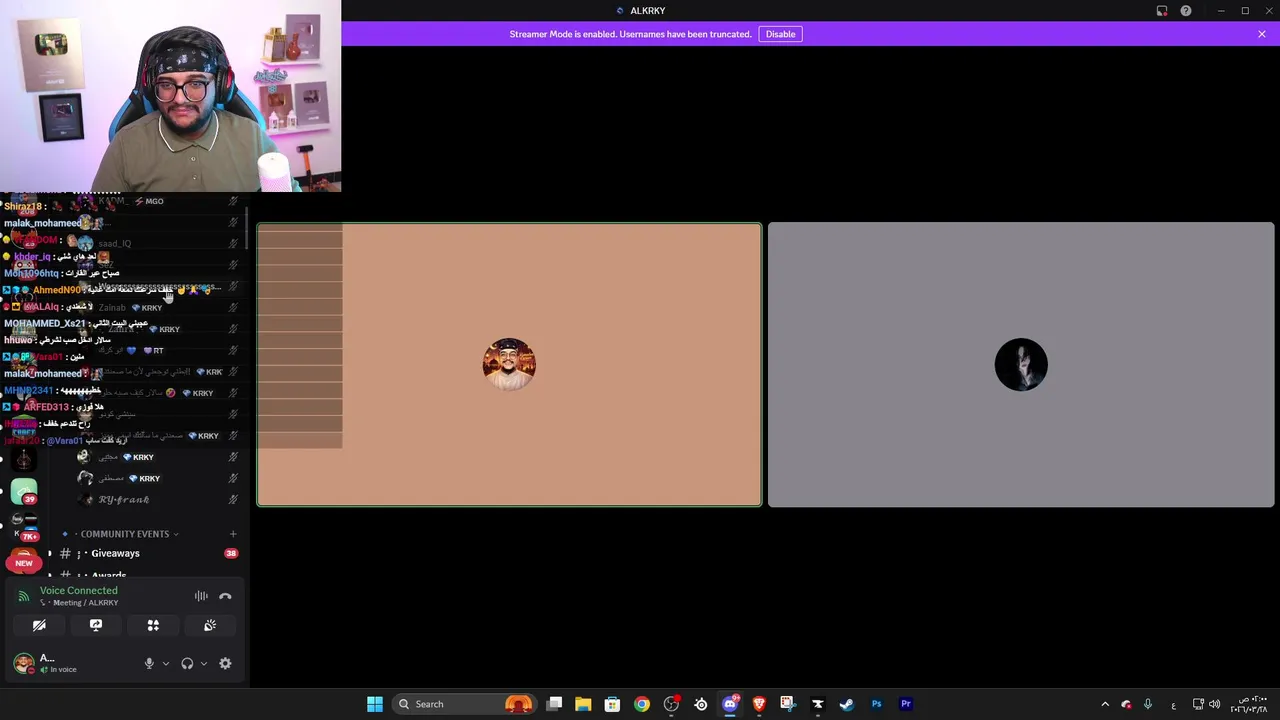Open Windows Start menu
The height and width of the screenshot is (720, 1280).
coord(375,704)
